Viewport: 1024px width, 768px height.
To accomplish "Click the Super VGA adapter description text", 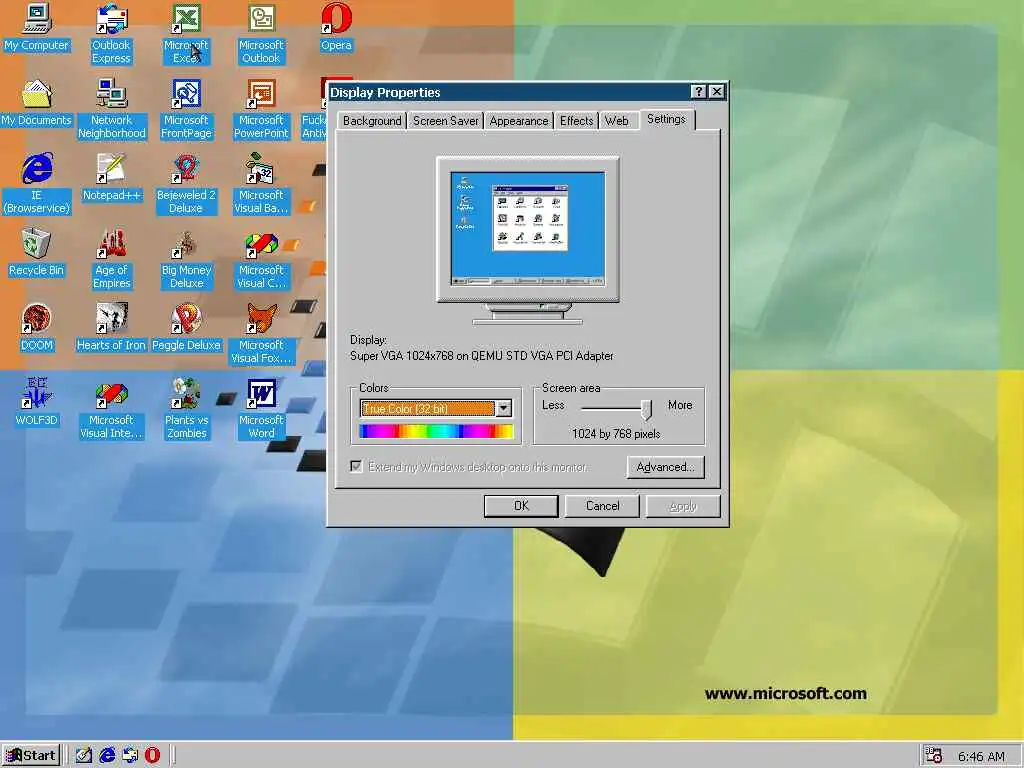I will tap(482, 356).
